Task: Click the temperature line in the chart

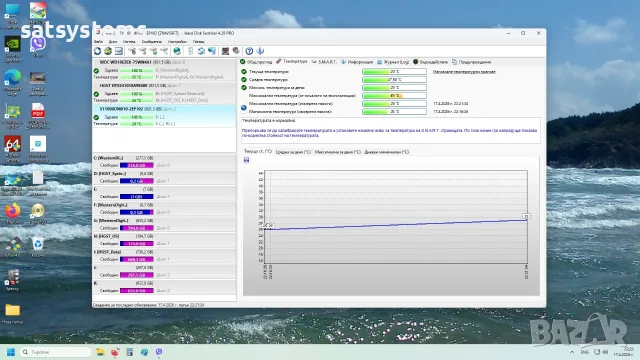Action: 396,224
